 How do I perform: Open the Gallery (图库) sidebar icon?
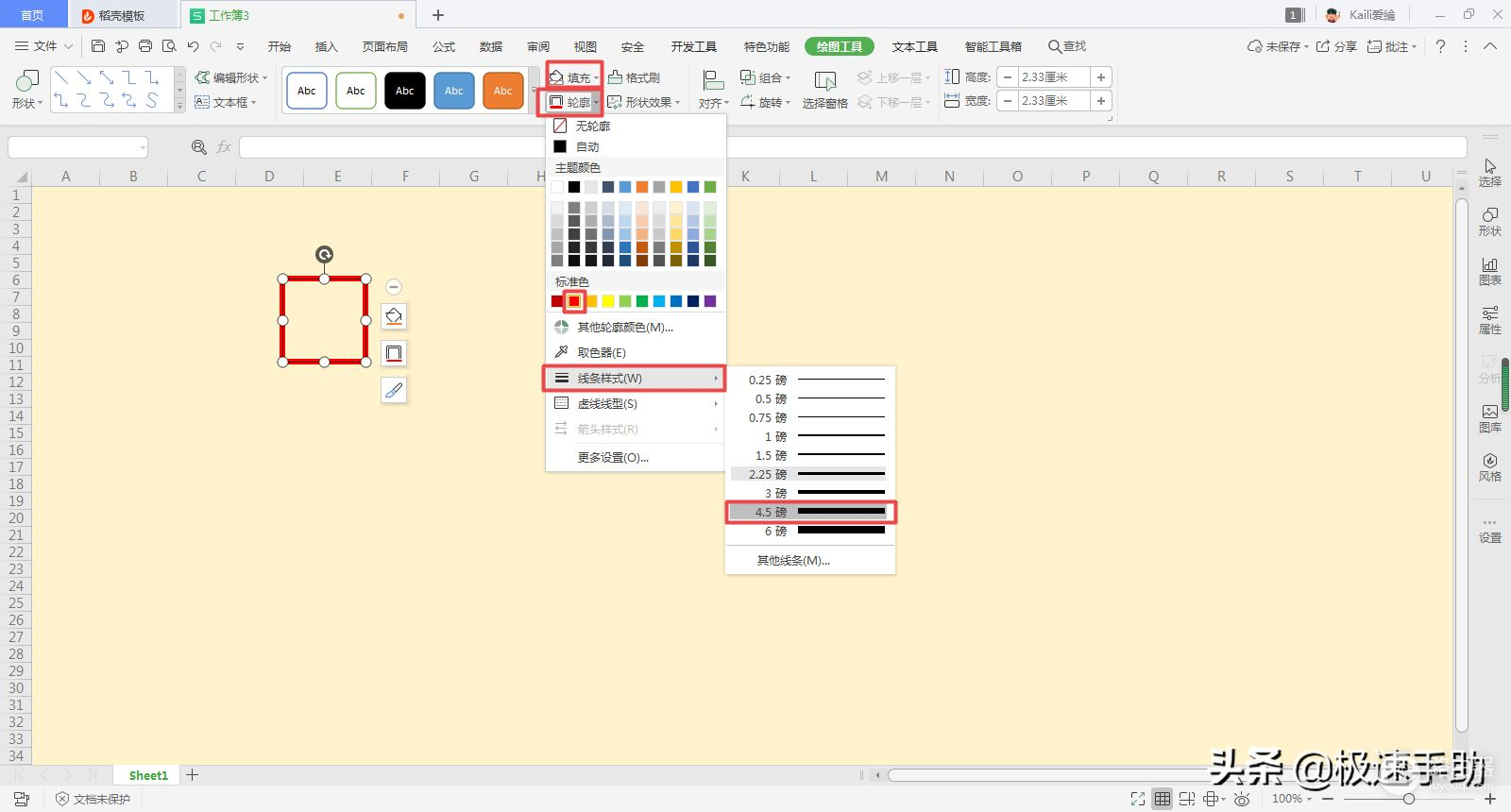click(1489, 417)
